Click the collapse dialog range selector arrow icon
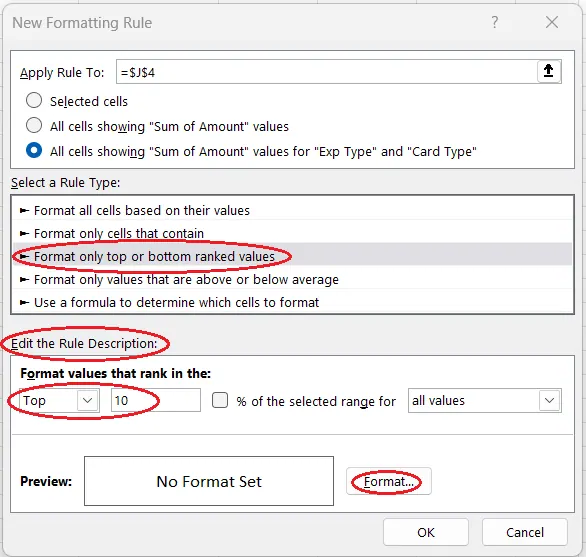This screenshot has width=586, height=557. tap(549, 71)
